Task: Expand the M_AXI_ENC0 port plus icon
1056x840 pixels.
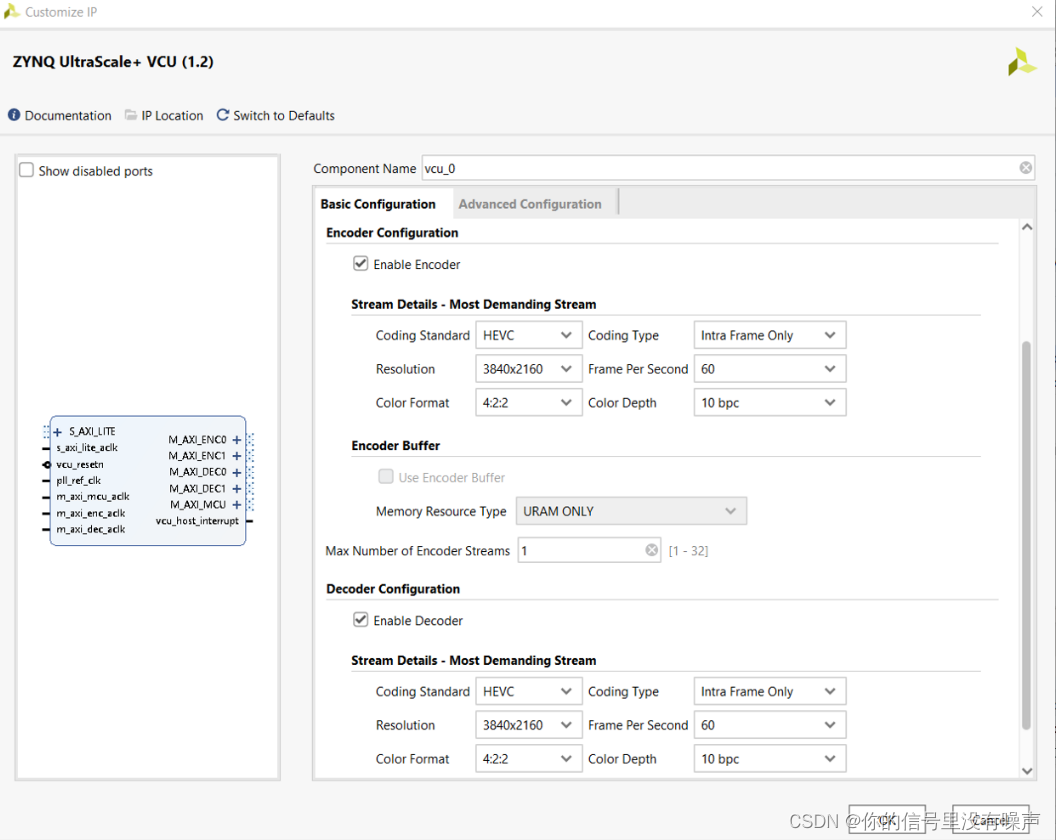Action: coord(236,440)
